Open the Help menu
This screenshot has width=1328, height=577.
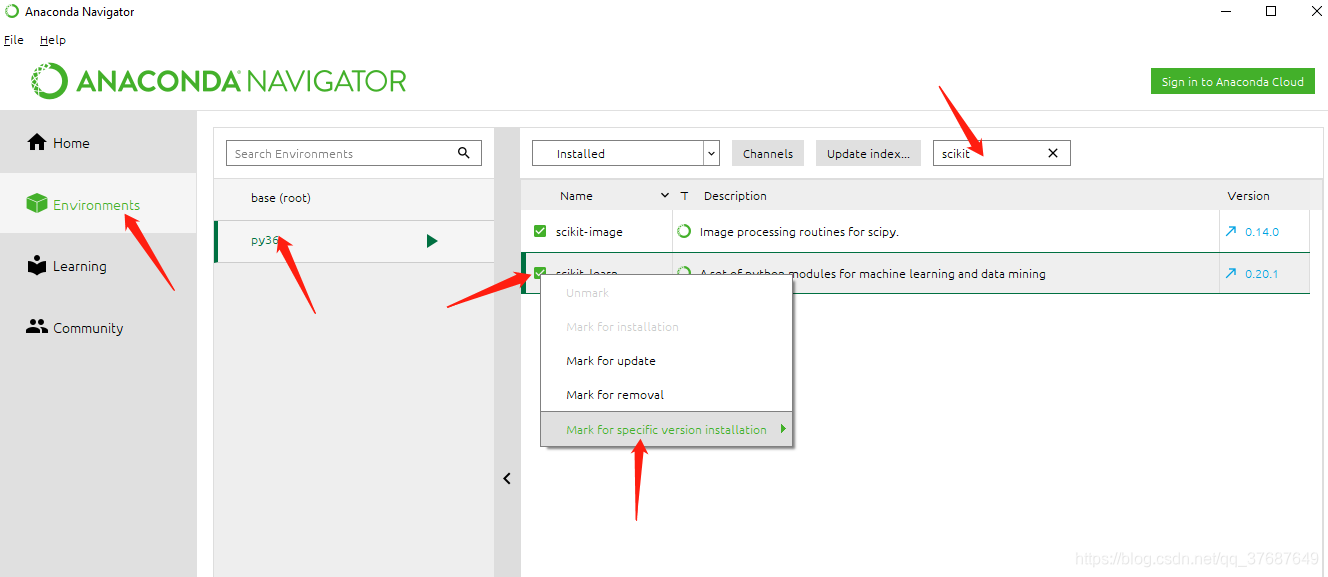tap(53, 40)
